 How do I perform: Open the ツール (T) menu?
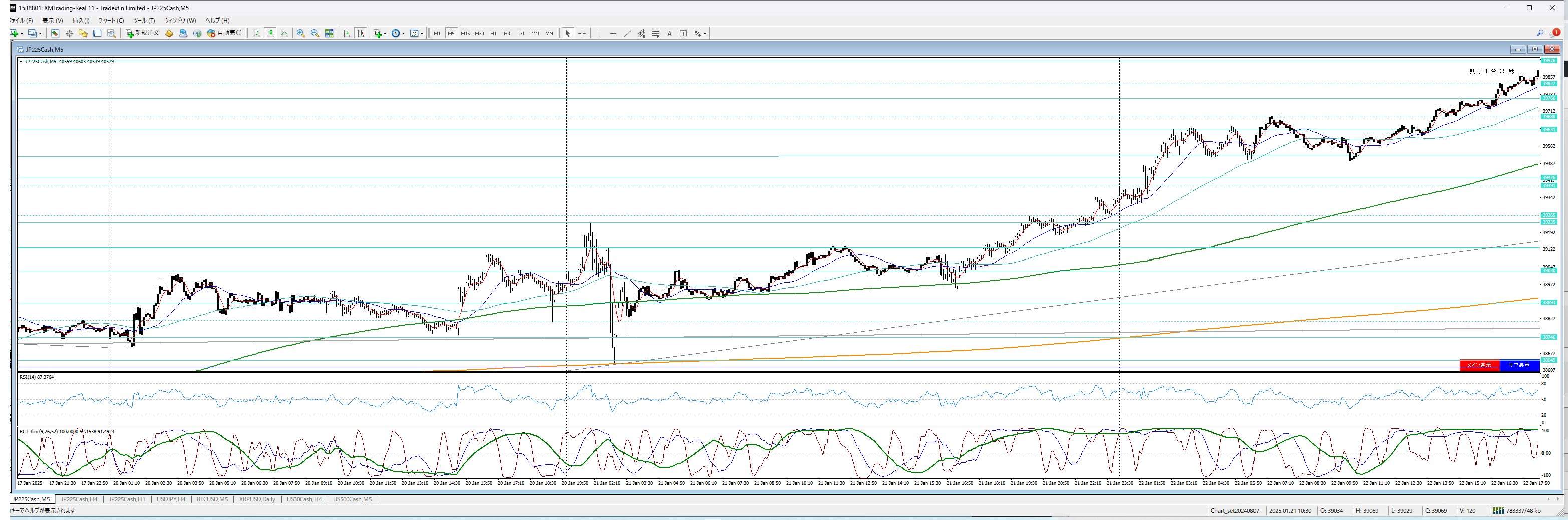point(144,20)
